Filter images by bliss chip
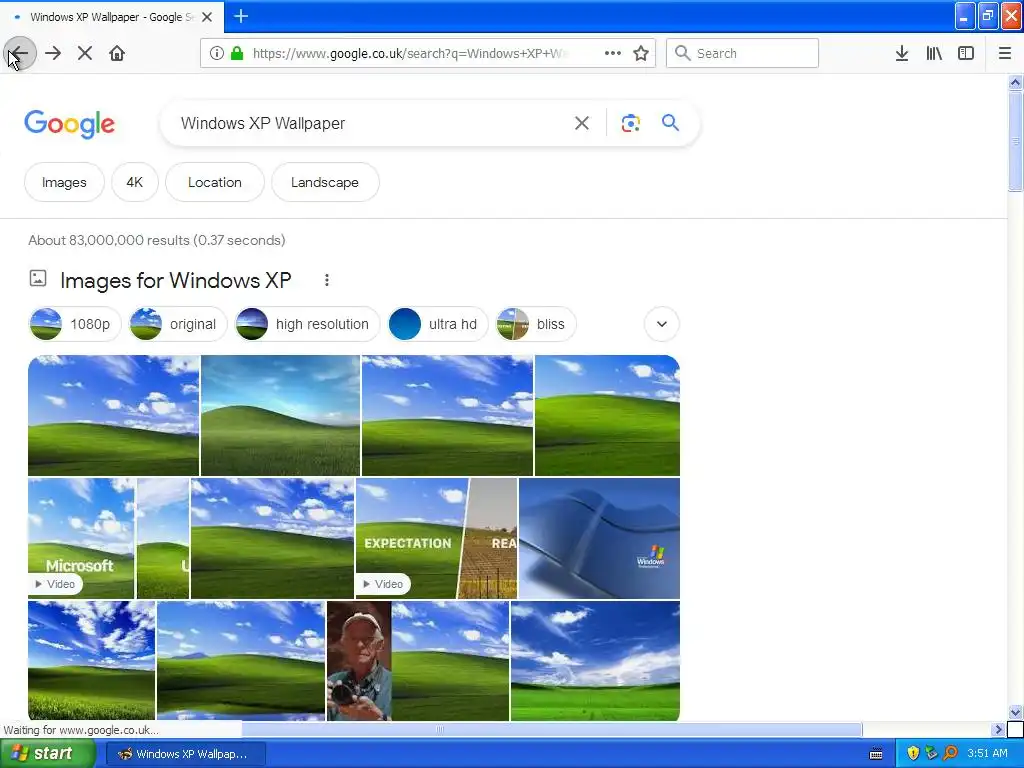 (536, 324)
